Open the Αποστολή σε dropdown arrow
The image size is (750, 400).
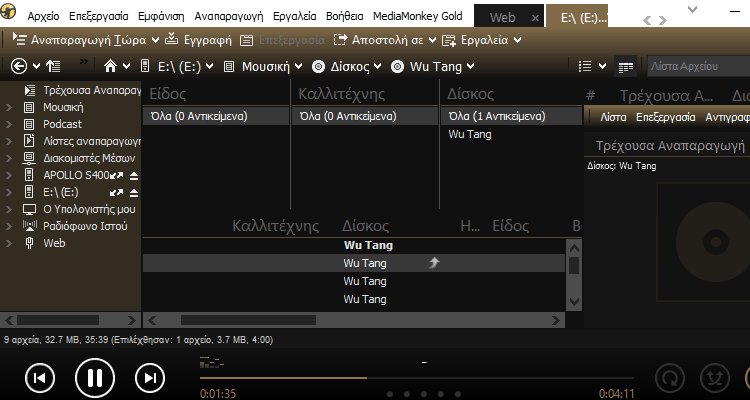432,40
